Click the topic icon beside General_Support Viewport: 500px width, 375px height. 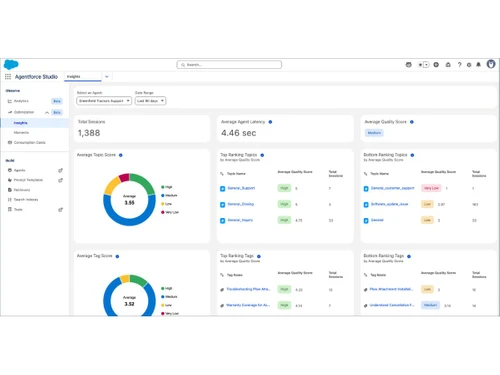[223, 189]
